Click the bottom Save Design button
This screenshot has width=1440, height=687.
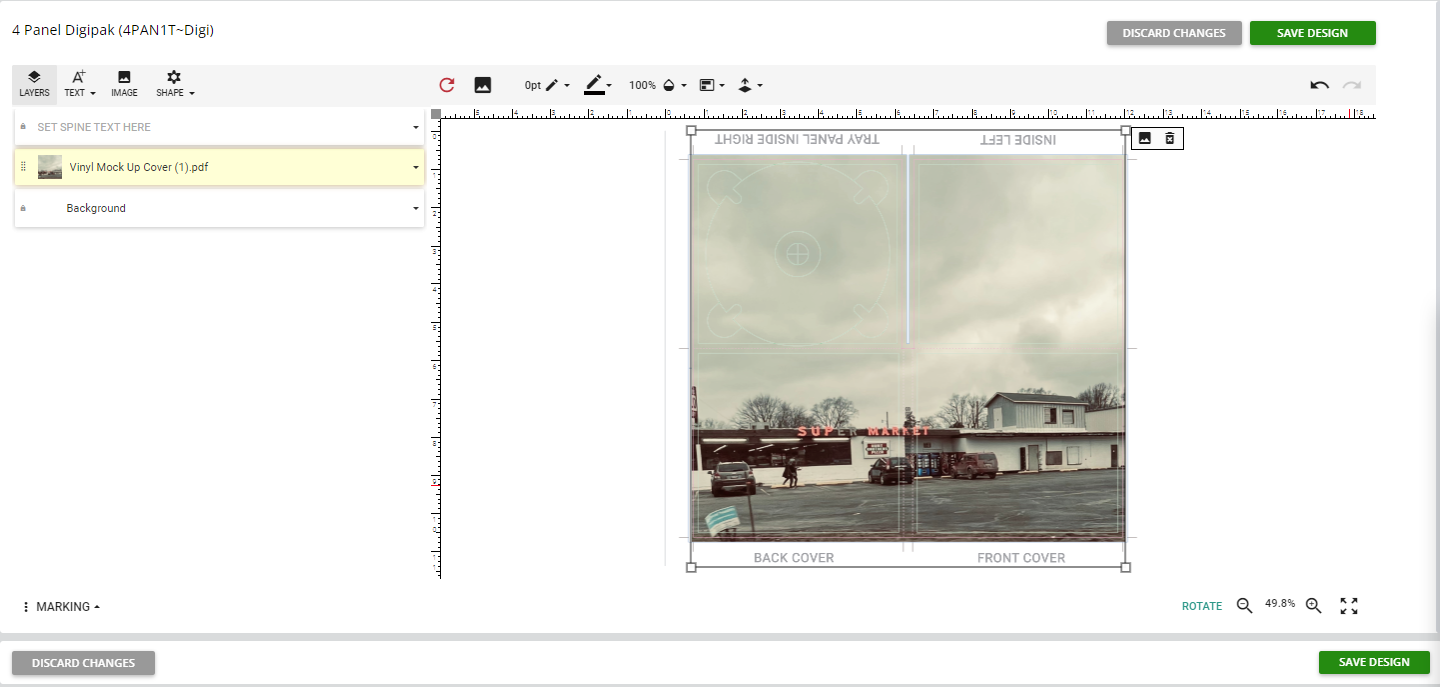point(1374,662)
